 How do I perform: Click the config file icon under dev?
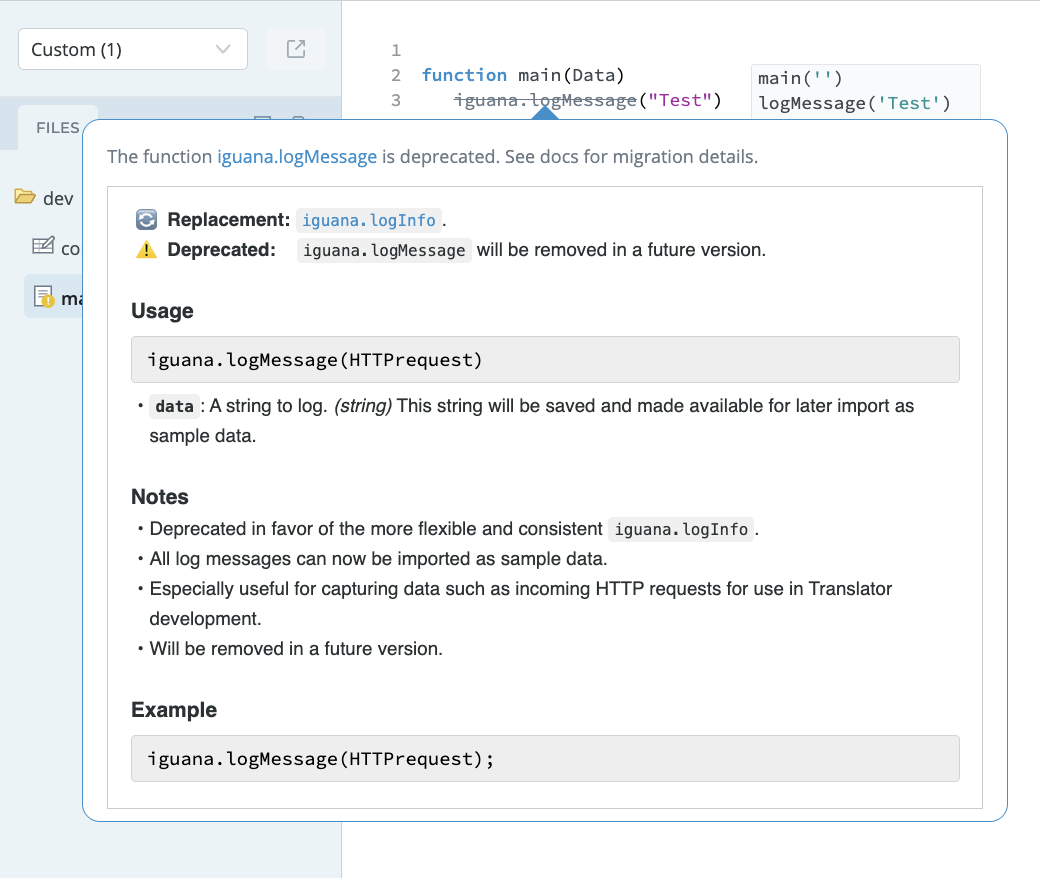pos(43,247)
